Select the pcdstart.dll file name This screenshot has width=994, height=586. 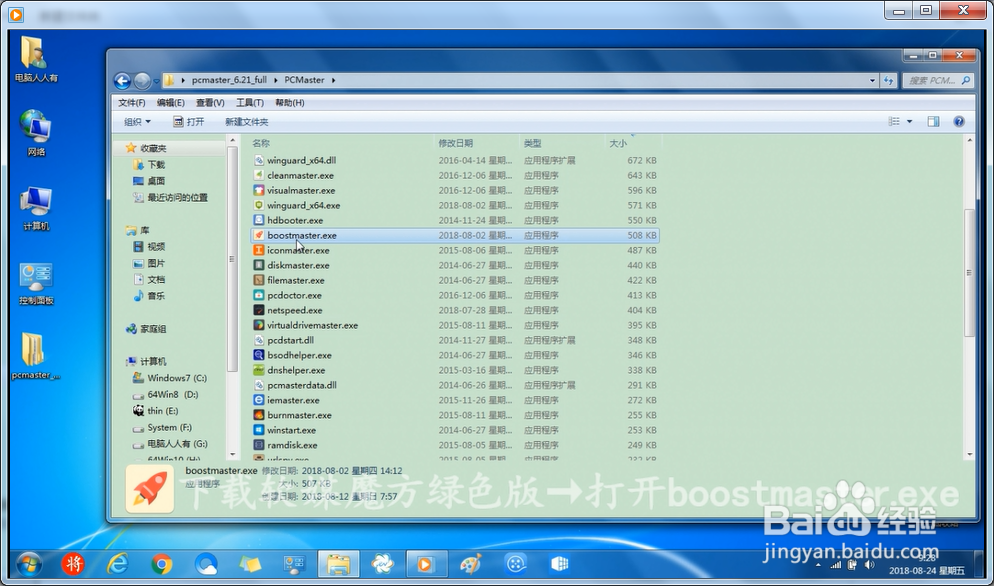[x=290, y=340]
